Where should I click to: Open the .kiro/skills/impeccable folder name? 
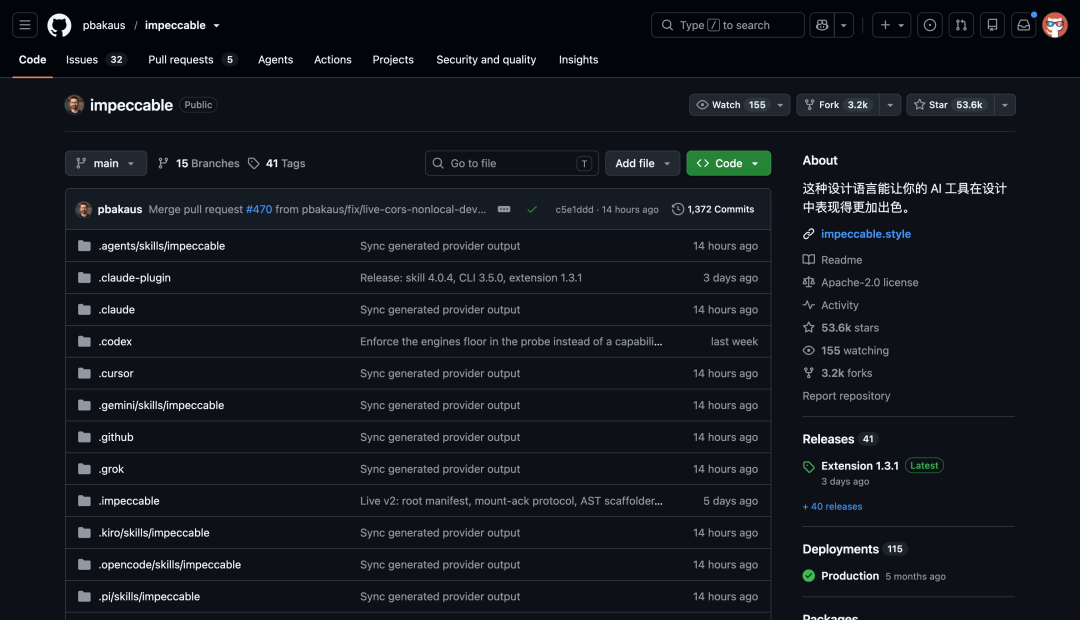tap(154, 533)
